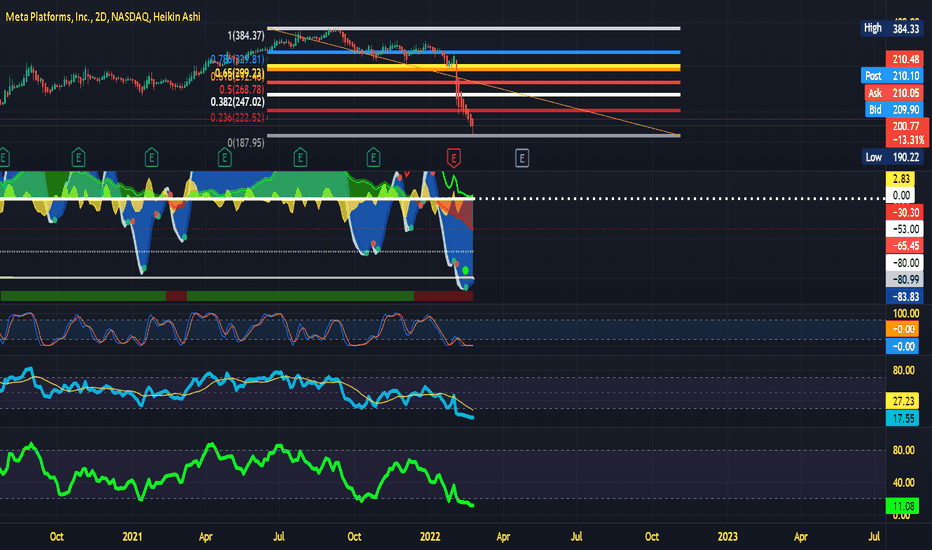Open the green earnings marker just after the 2021 label
The image size is (932, 550).
151,158
